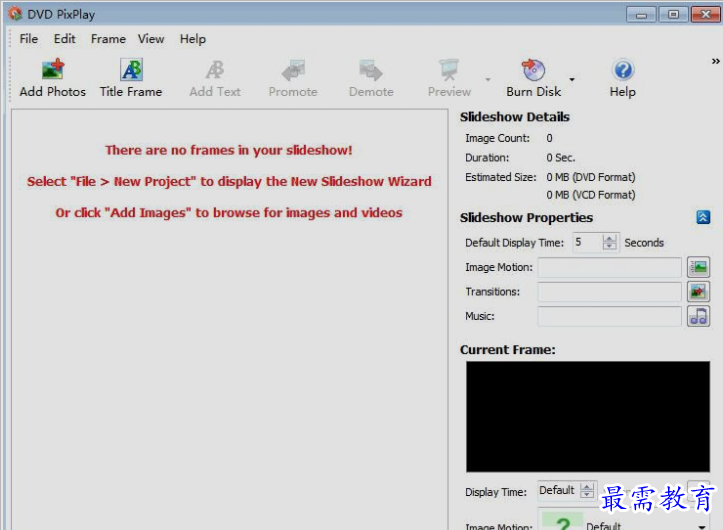Click the Current Frame black preview
723x530 pixels.
click(588, 417)
